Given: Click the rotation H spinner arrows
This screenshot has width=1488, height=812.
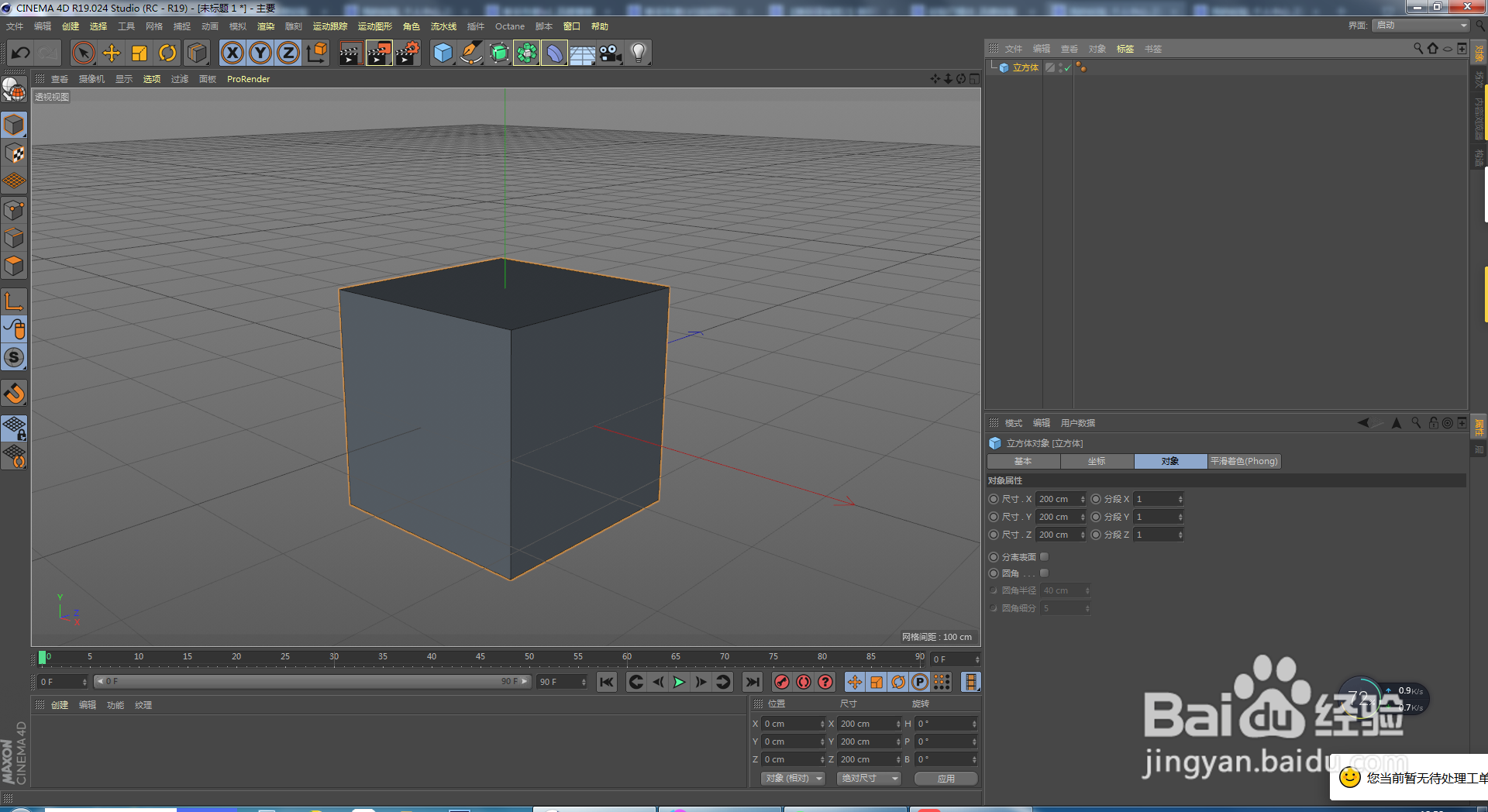Looking at the screenshot, I should (974, 724).
